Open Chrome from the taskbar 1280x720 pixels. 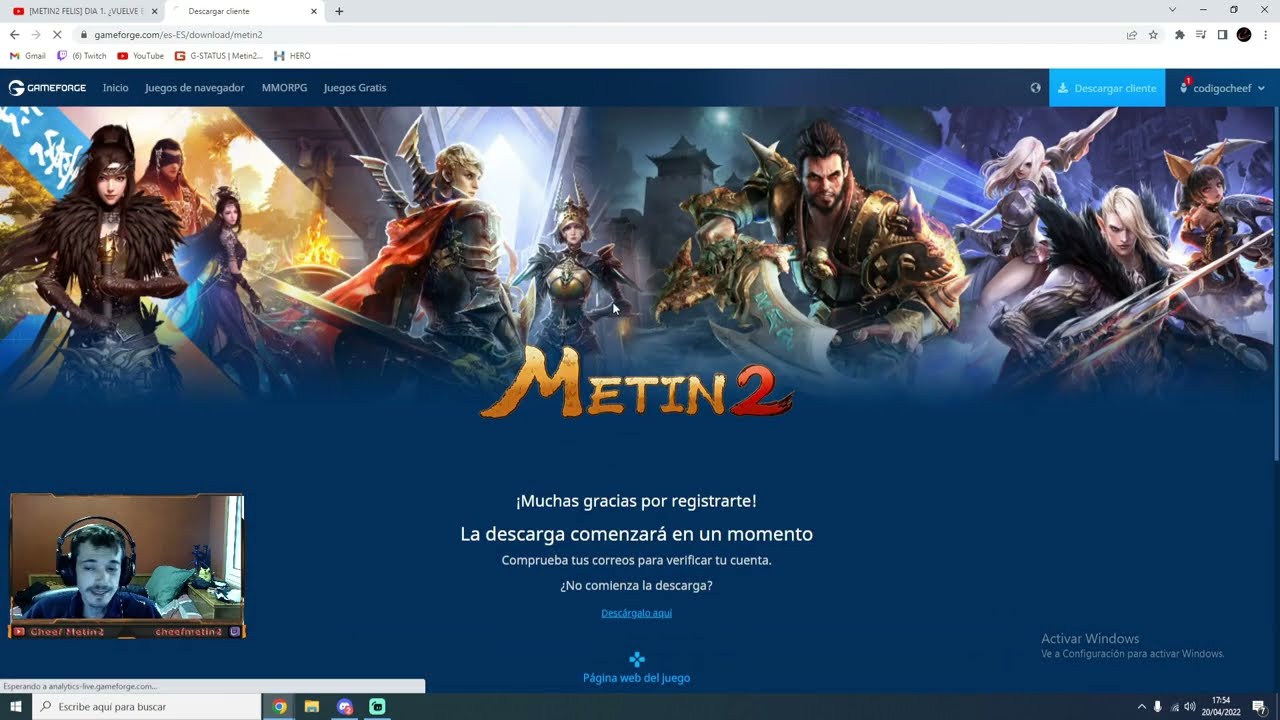click(x=280, y=707)
